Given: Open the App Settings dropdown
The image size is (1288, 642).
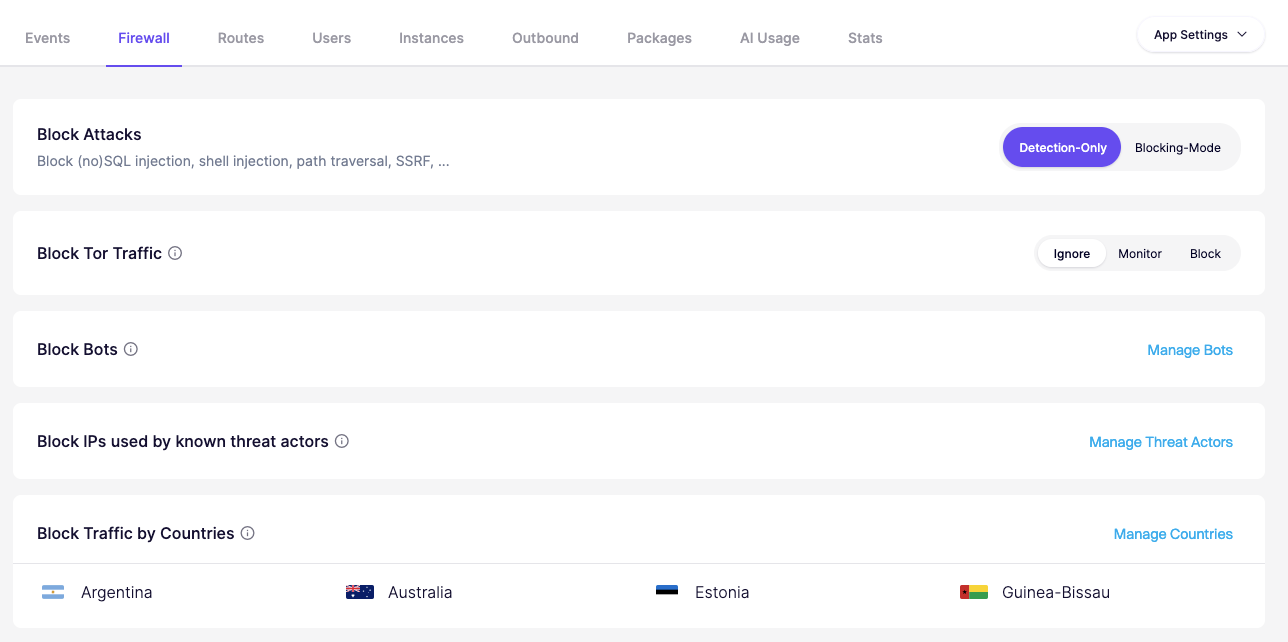Looking at the screenshot, I should 1200,34.
